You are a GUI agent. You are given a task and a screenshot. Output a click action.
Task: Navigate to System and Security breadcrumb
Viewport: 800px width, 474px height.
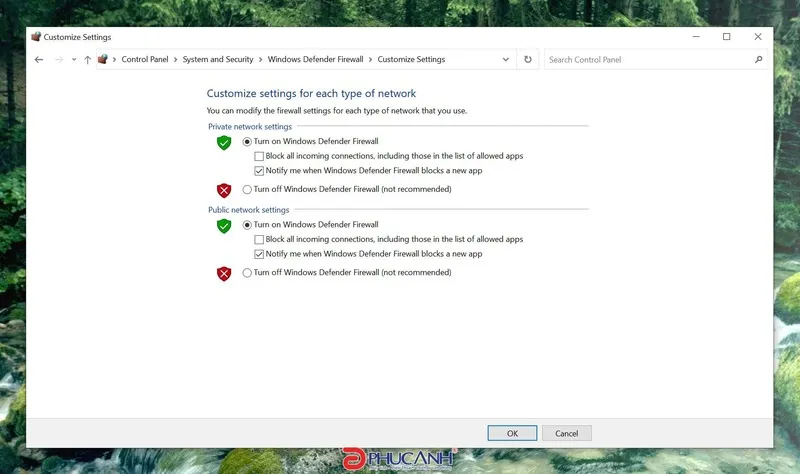tap(218, 59)
